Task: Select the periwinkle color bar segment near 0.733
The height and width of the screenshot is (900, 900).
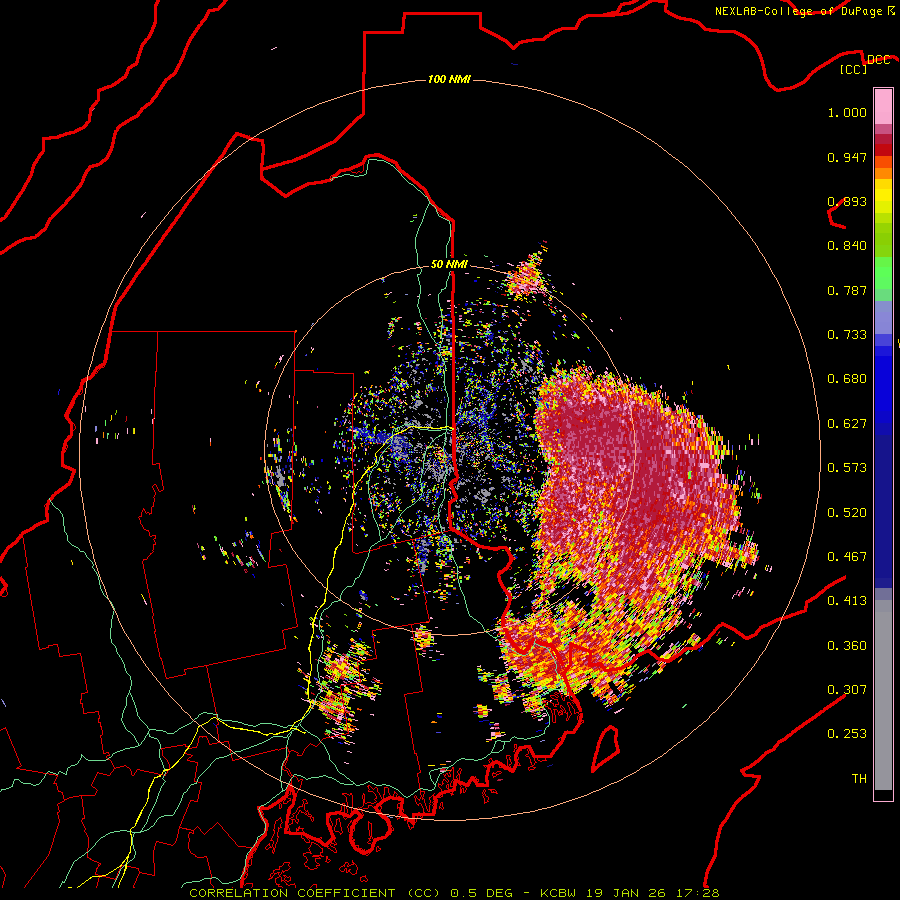Action: coord(883,318)
